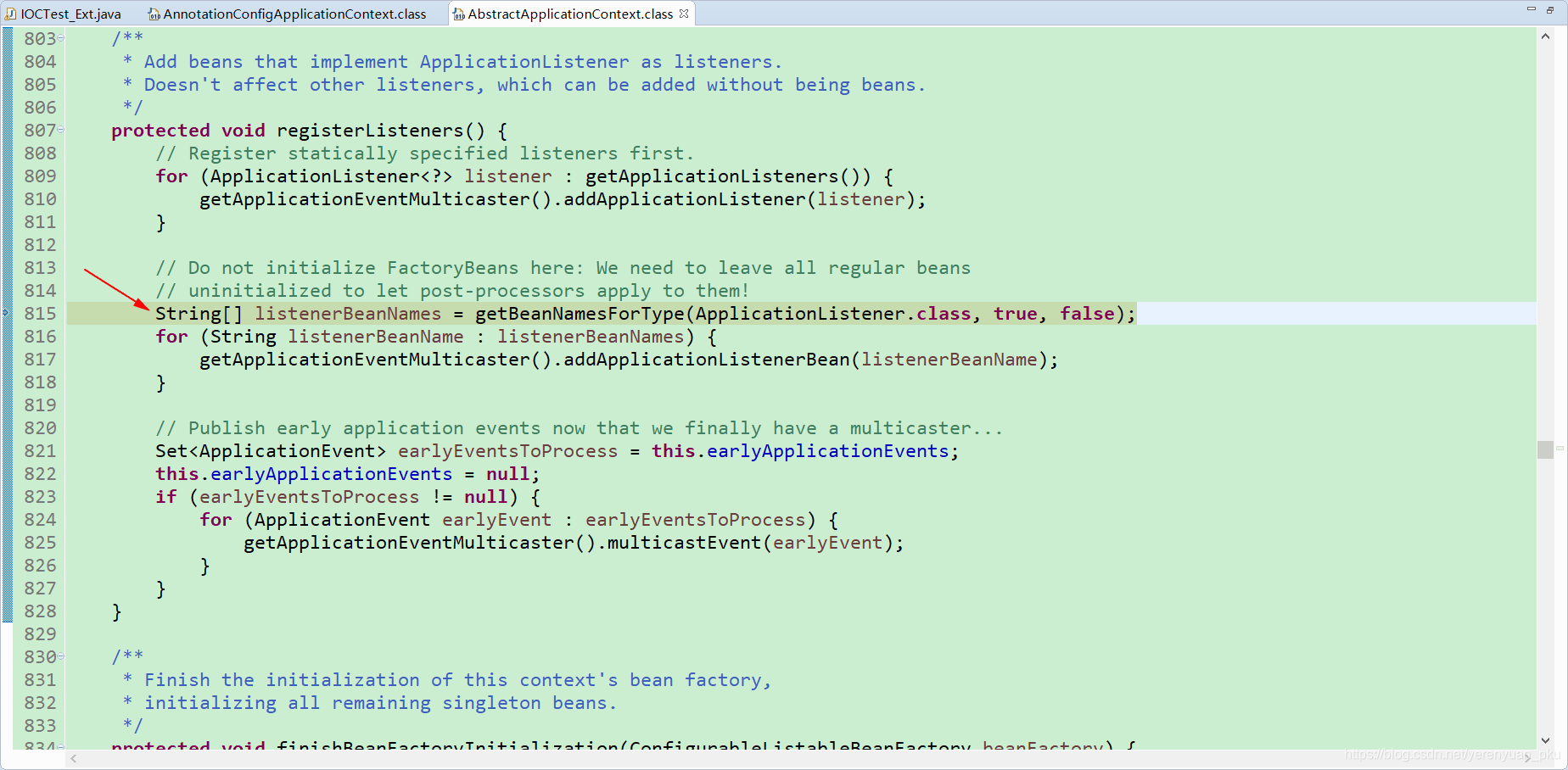Click addApplicationListenerBean on line 817
This screenshot has height=770, width=1568.
(x=706, y=360)
